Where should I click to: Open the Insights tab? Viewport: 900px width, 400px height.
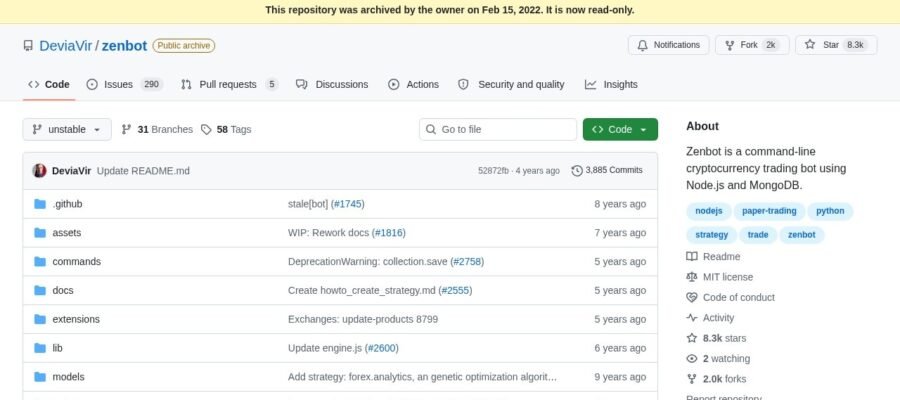[x=611, y=84]
